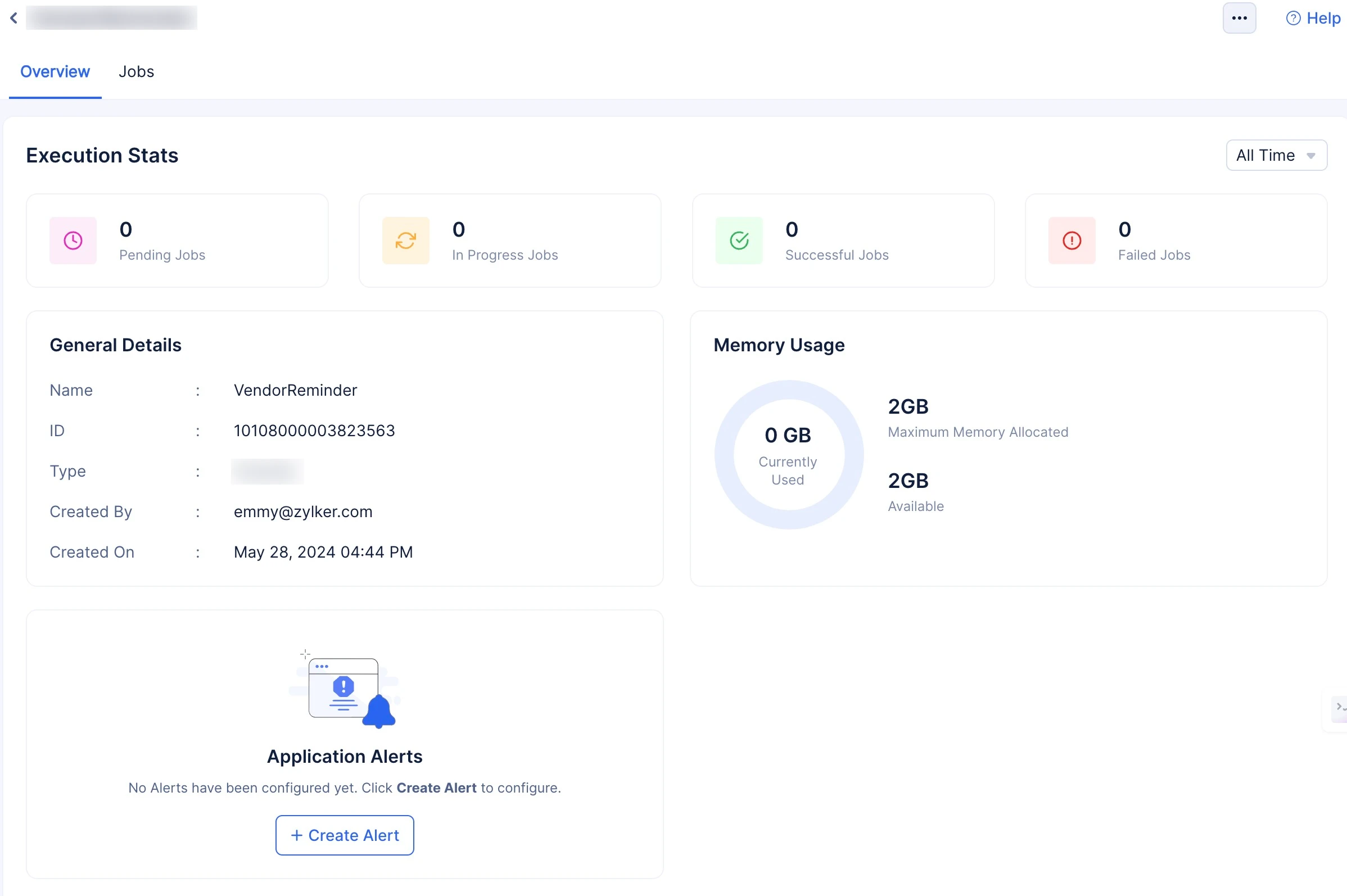
Task: Click the Maximum Memory Allocated label
Action: tap(978, 432)
